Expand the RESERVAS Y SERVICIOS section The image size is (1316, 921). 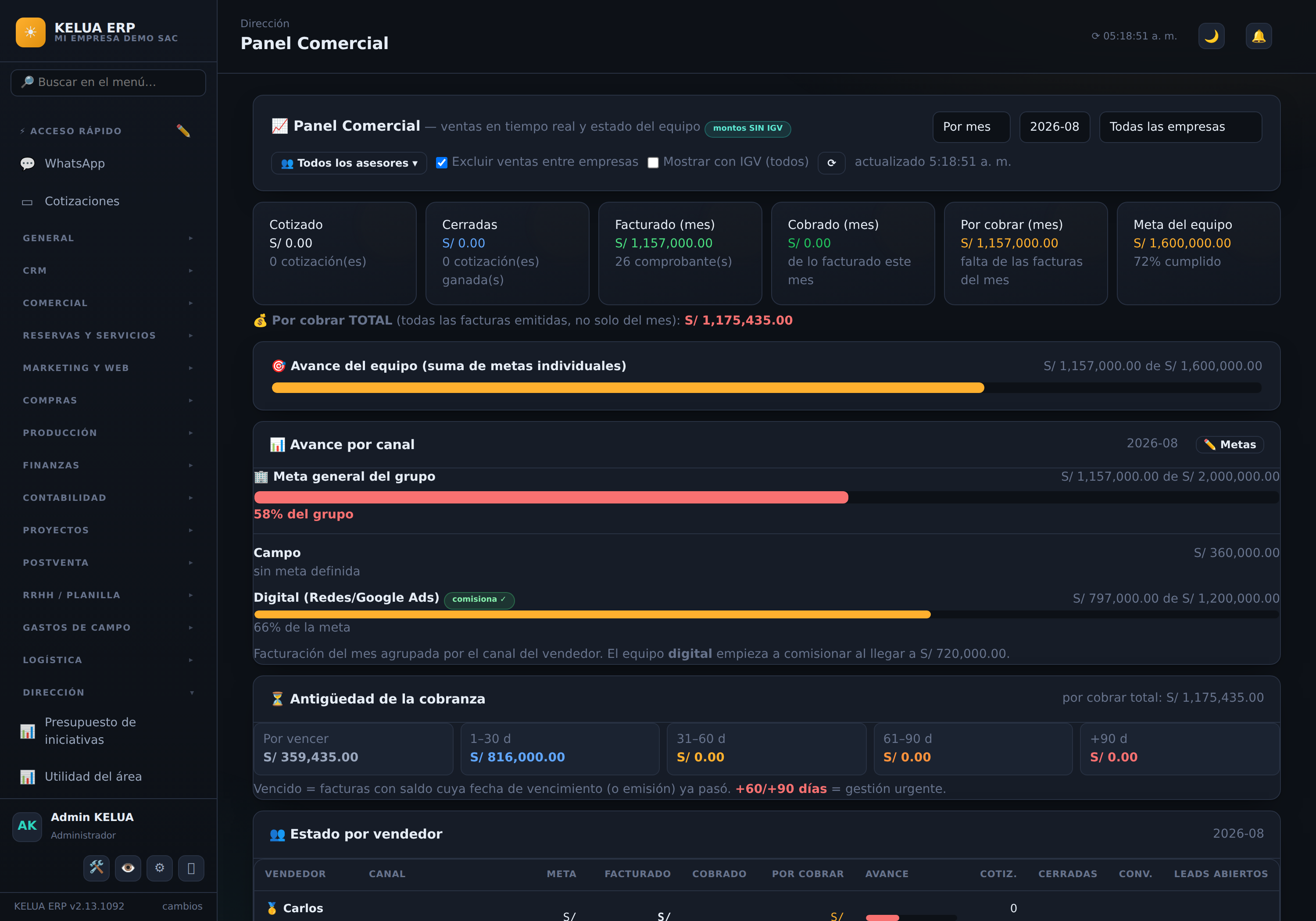pos(108,335)
